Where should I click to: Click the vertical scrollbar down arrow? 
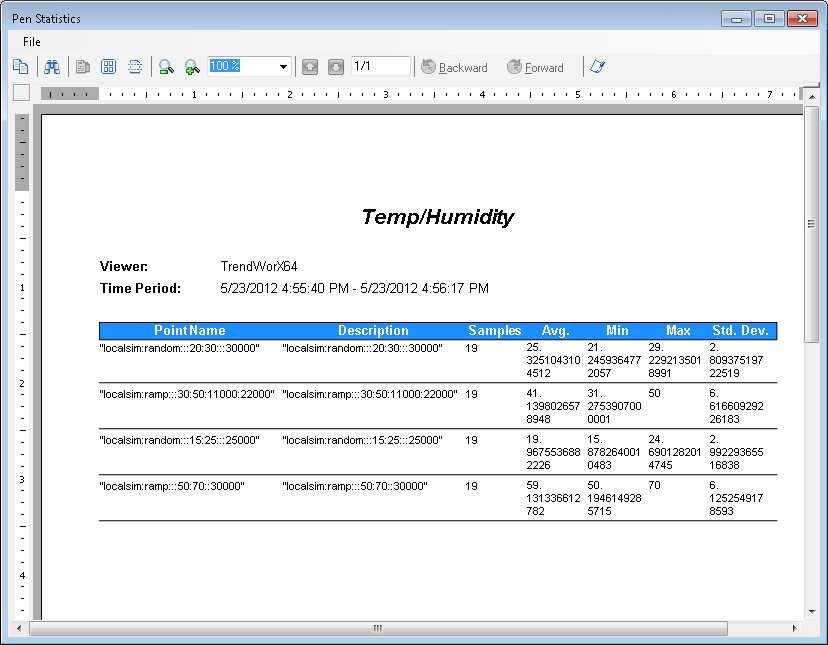[811, 611]
